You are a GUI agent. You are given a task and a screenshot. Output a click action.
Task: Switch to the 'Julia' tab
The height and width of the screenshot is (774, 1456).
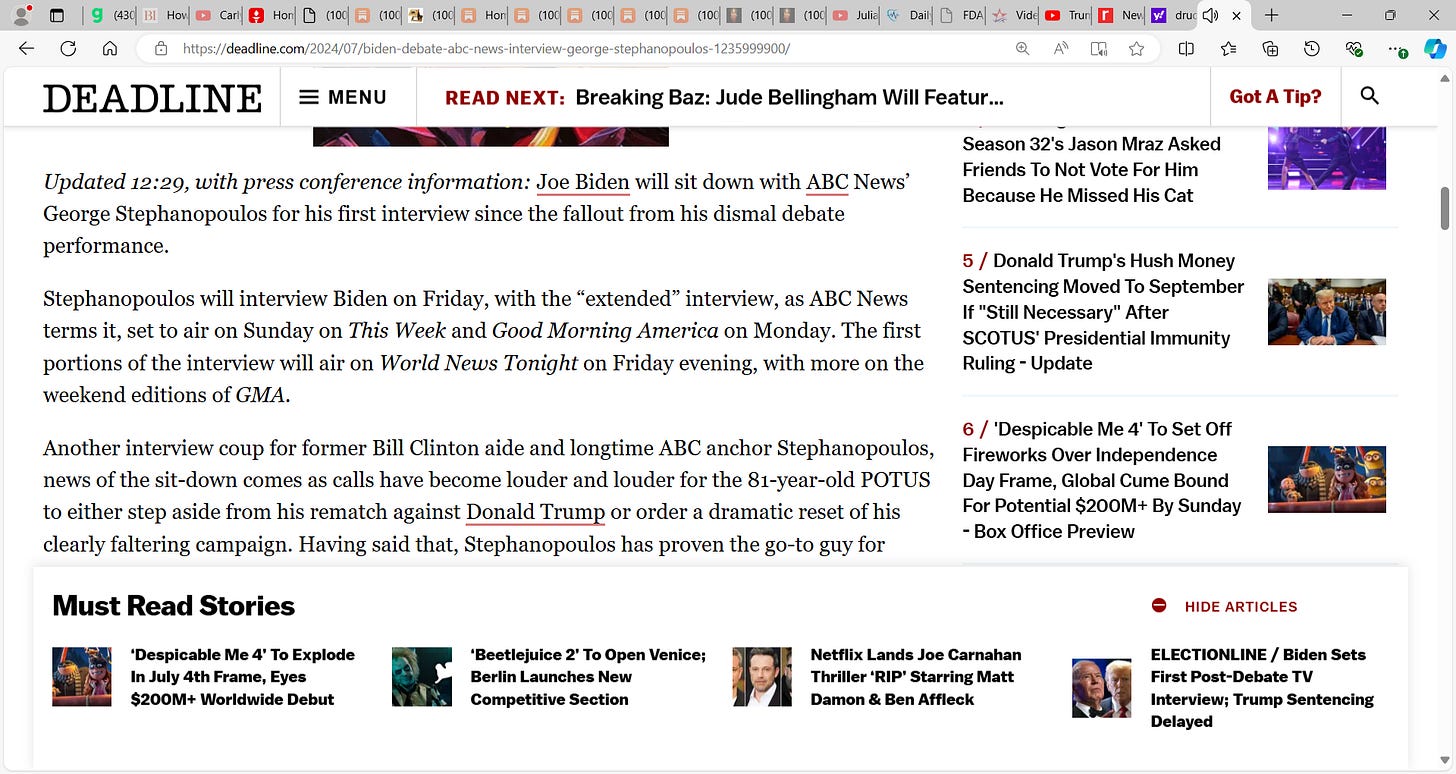coord(855,15)
